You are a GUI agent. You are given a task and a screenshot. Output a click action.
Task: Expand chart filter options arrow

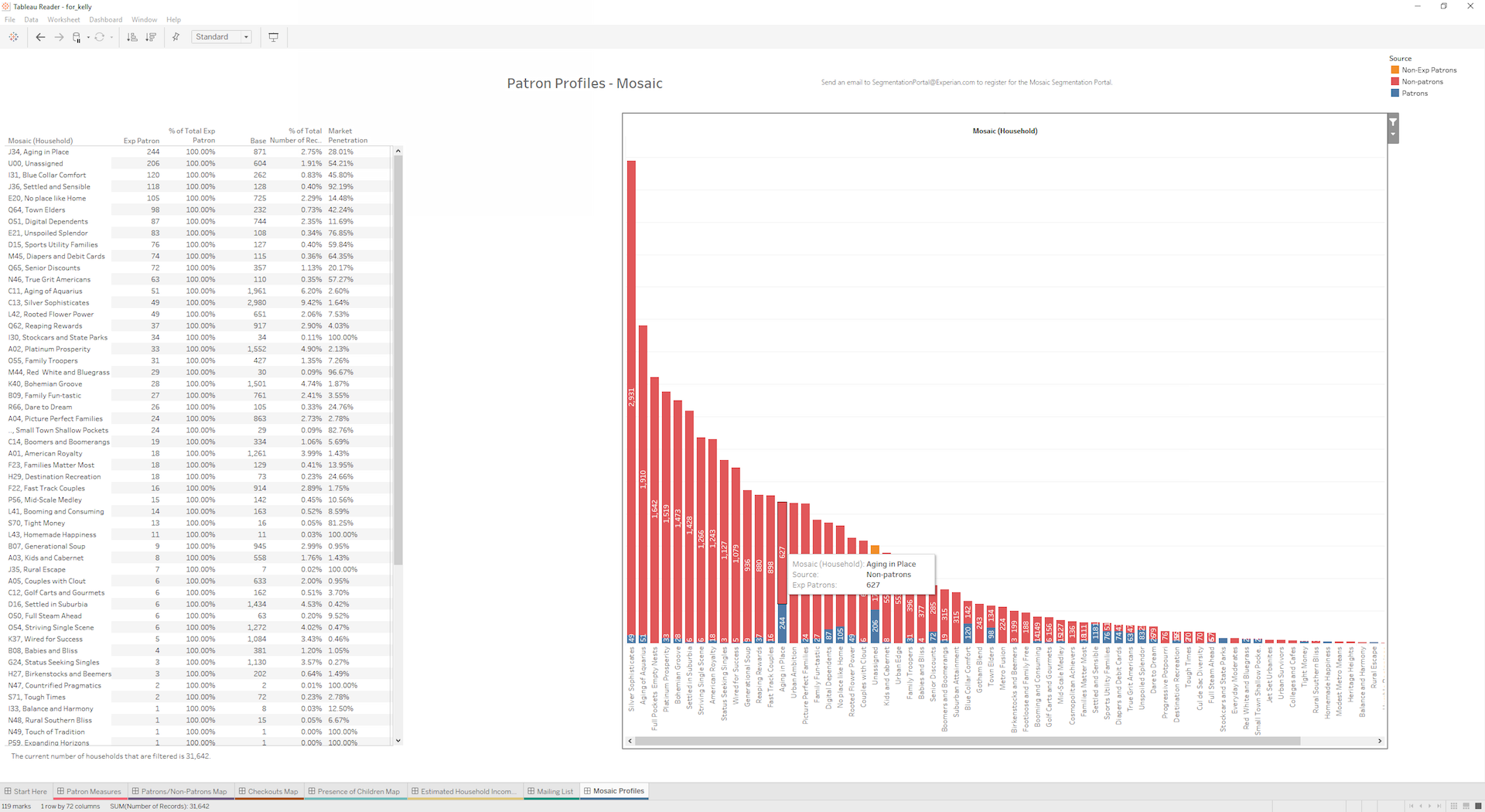(x=1393, y=135)
